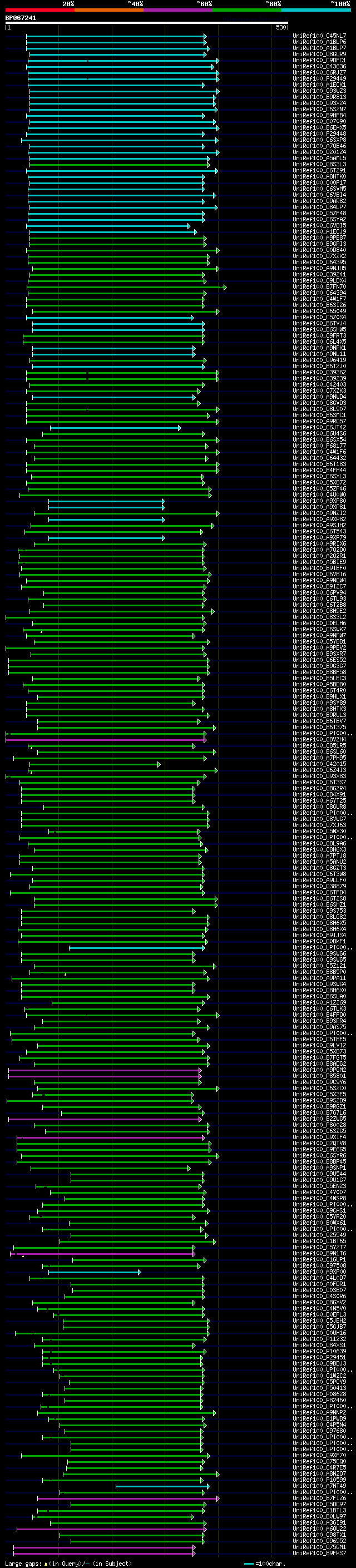Select the UniRef100_Q07090 label

(319, 122)
